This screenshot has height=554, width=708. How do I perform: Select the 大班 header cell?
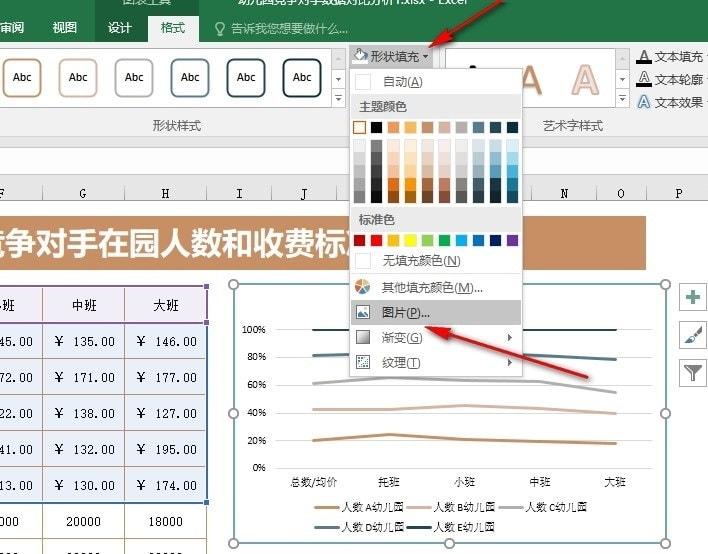point(165,305)
